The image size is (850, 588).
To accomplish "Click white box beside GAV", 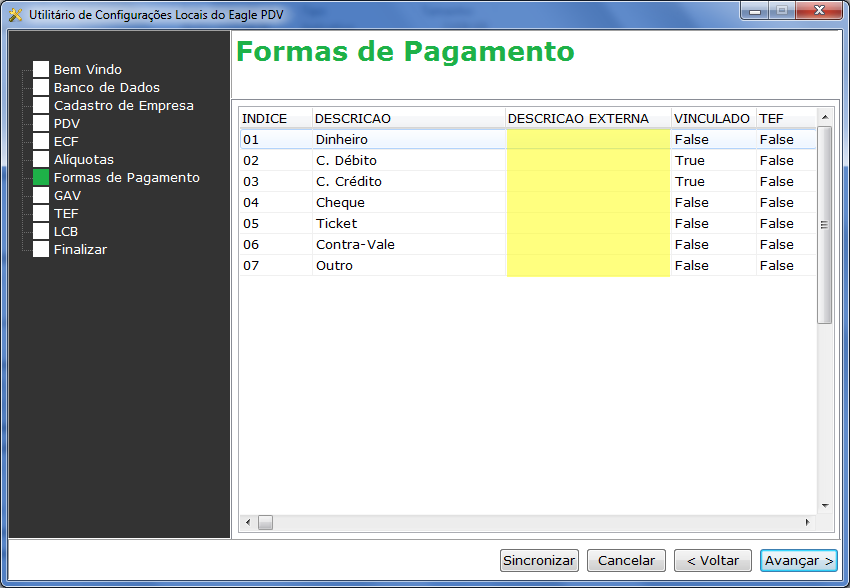I will (41, 195).
